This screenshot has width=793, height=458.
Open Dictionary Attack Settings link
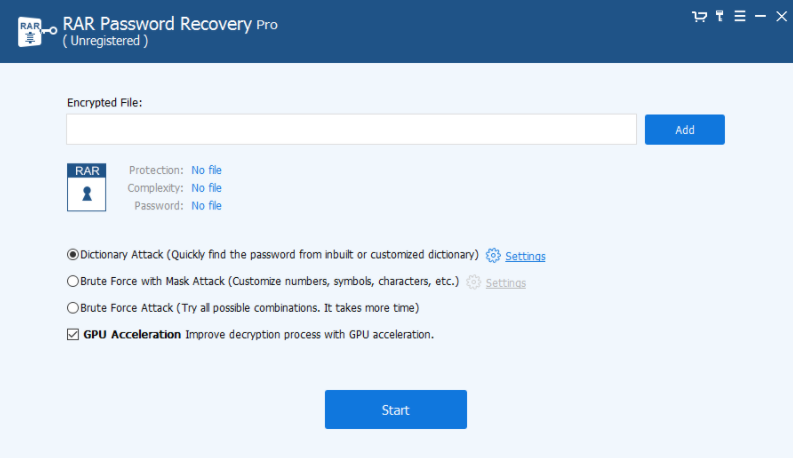(525, 256)
